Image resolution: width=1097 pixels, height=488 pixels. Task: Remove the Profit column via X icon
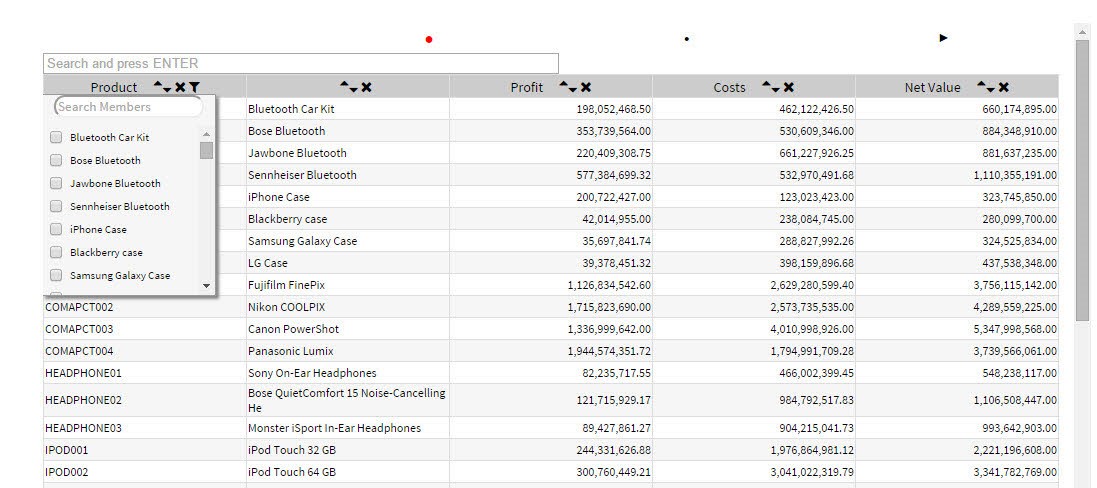click(x=586, y=88)
